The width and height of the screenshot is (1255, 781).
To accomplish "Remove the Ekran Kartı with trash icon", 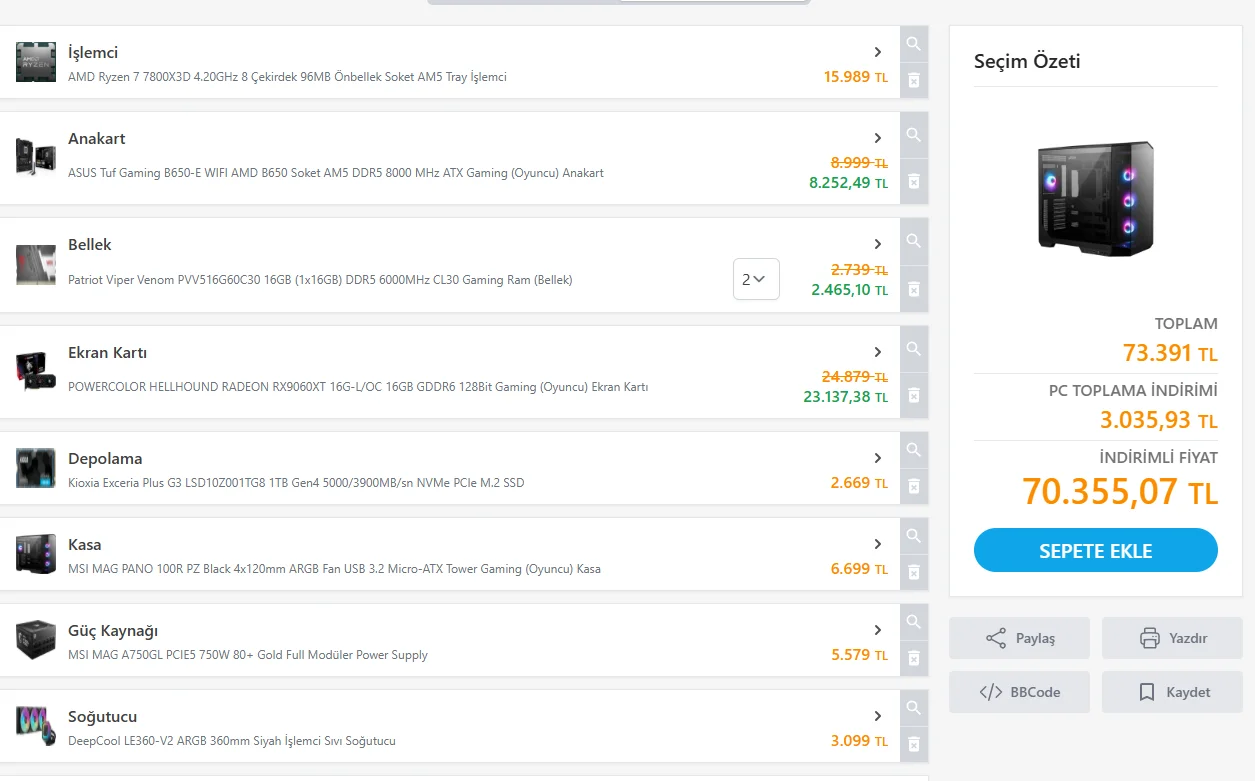I will [914, 395].
